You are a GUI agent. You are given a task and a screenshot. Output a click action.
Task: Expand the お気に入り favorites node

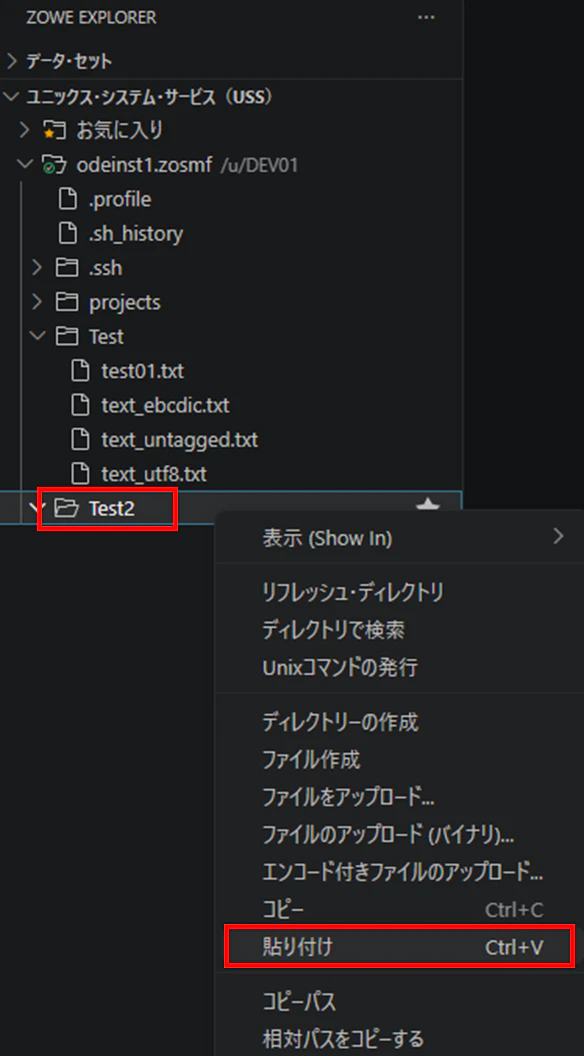(25, 130)
